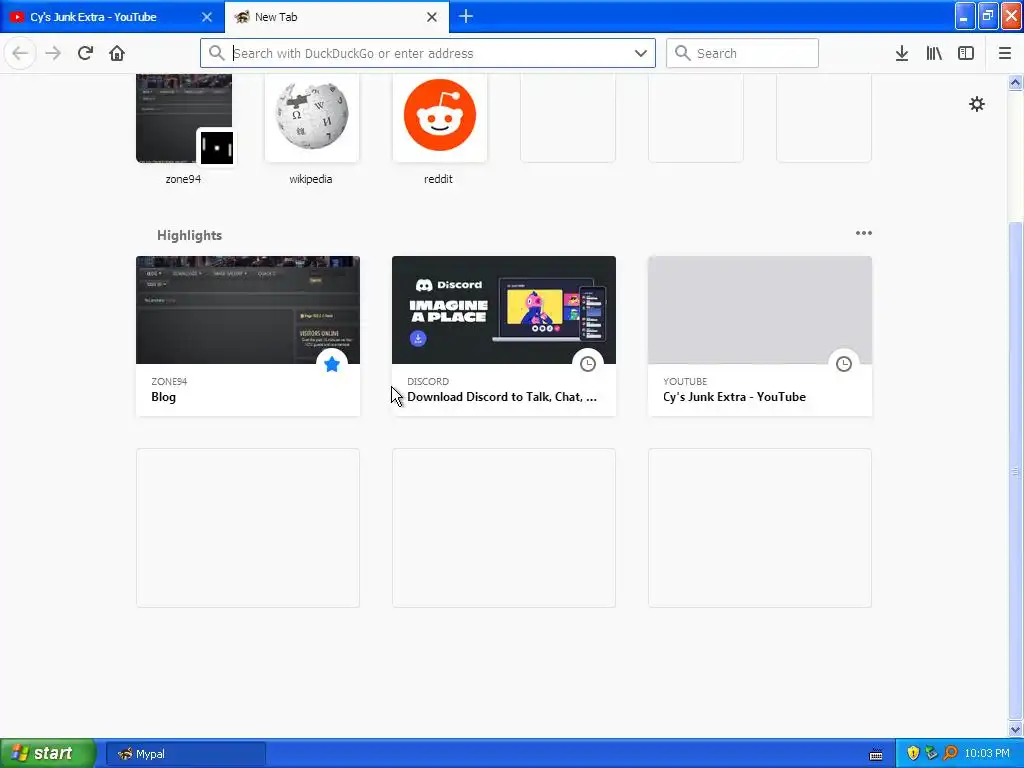
Task: Click the network tray icon beside the shield
Action: tap(931, 753)
